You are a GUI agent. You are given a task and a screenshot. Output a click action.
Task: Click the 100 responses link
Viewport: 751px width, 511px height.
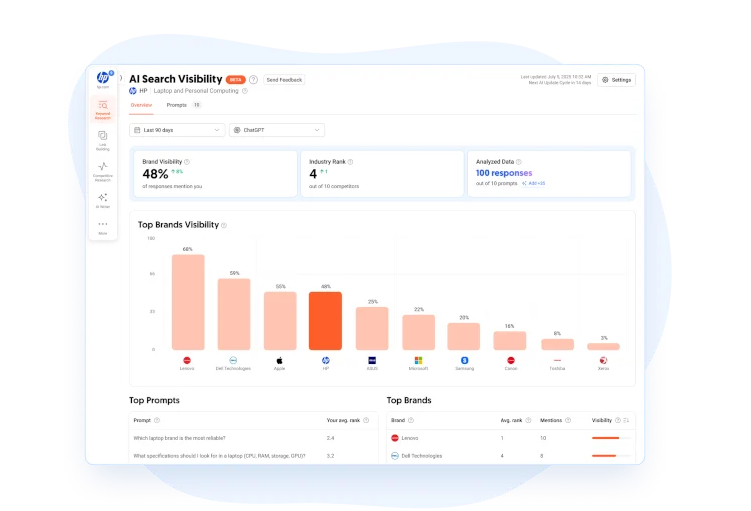point(504,173)
